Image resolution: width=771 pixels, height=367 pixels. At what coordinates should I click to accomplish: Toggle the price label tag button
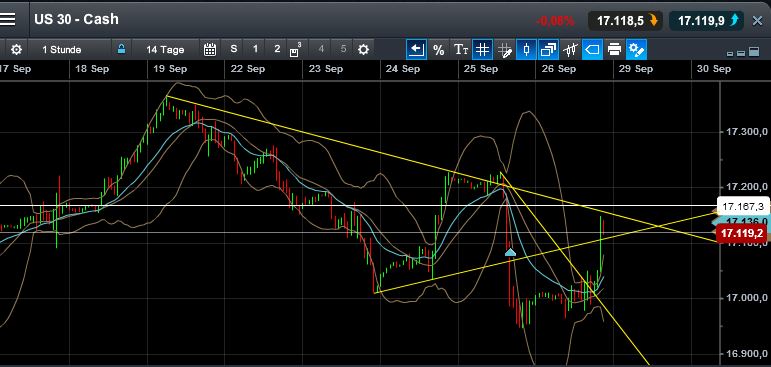click(x=592, y=50)
